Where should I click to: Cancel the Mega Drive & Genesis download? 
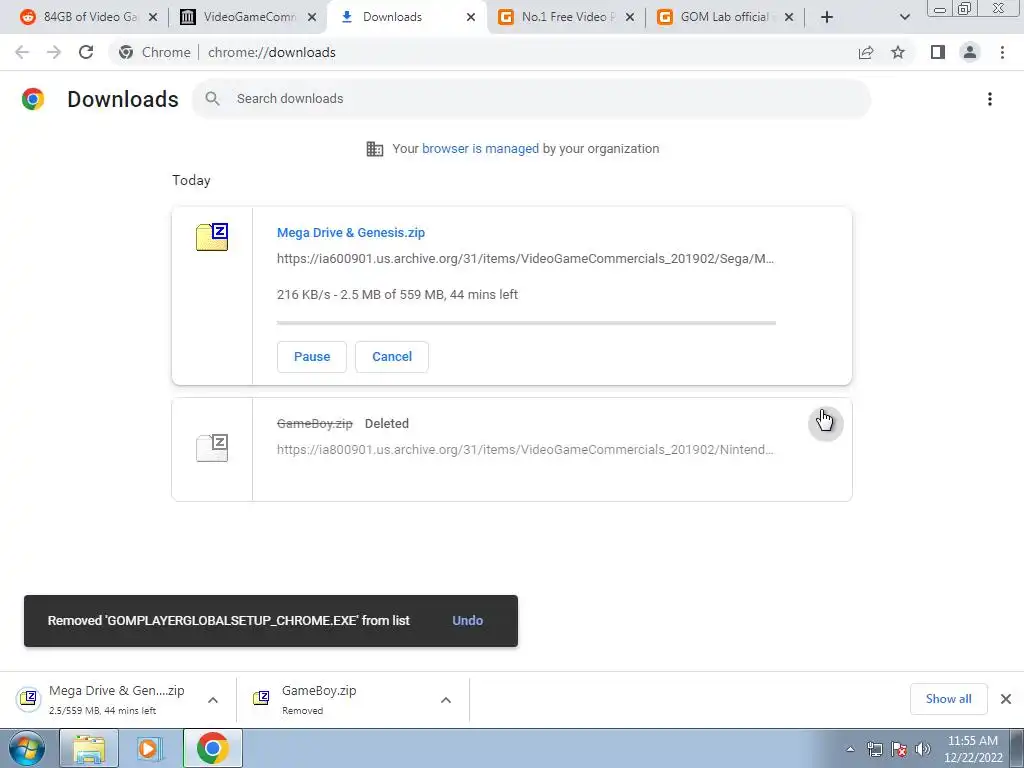point(392,357)
